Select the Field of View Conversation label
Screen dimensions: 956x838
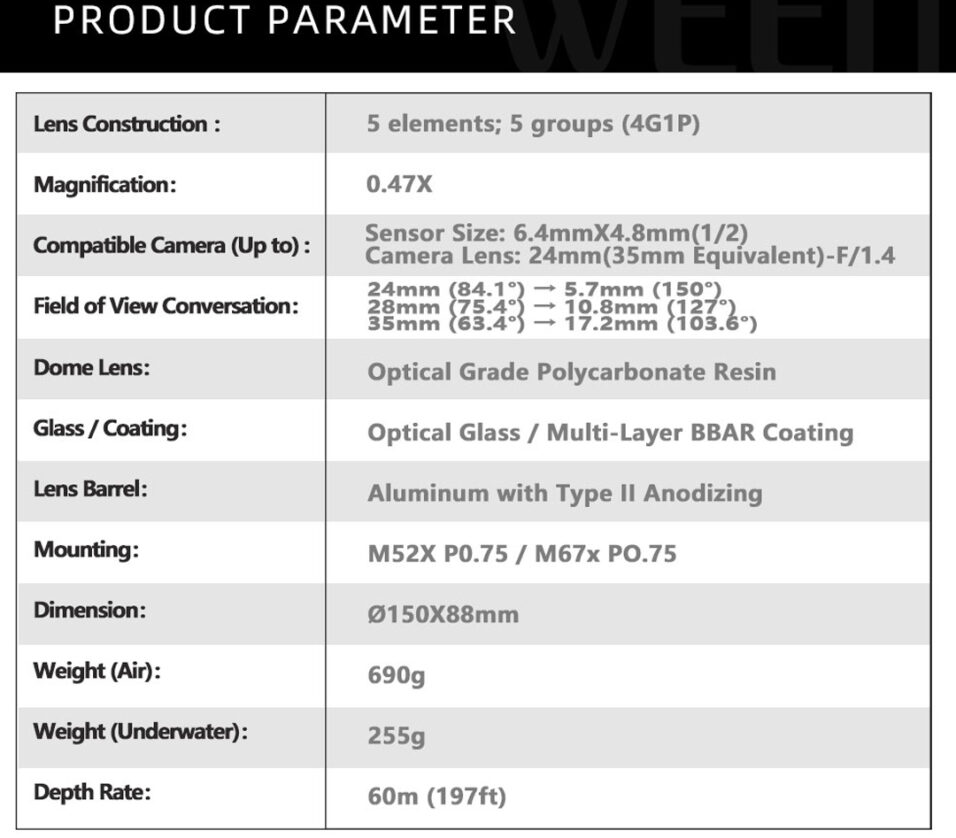coord(166,306)
